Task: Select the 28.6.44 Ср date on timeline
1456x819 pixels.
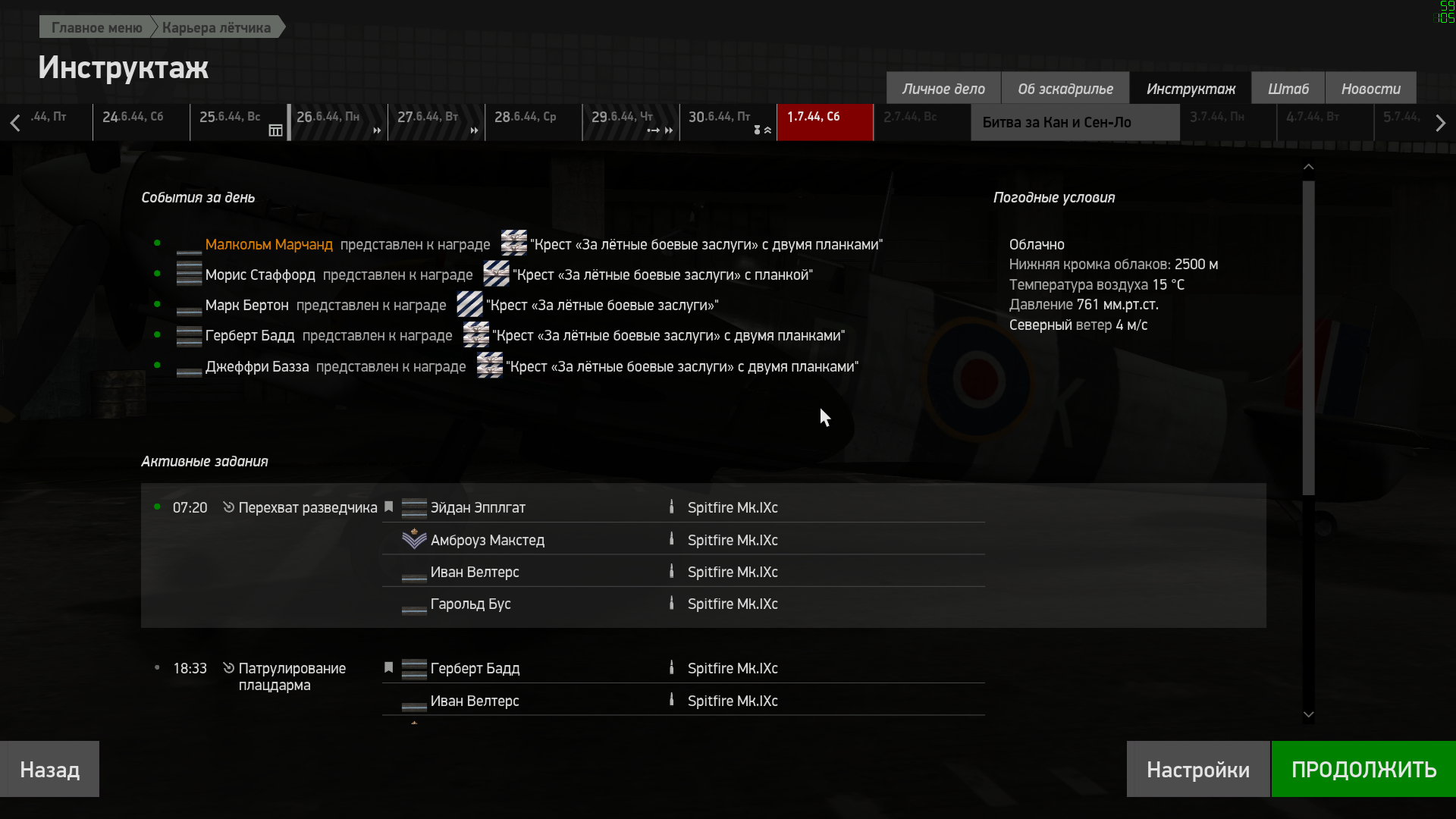Action: tap(533, 122)
